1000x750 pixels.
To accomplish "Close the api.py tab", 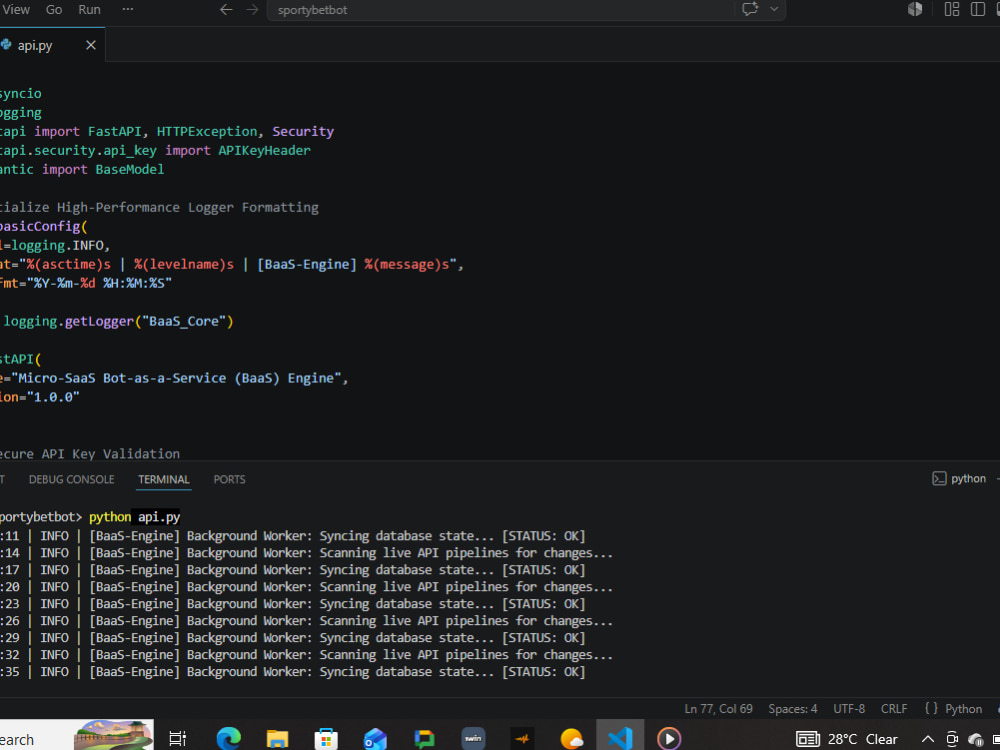I will click(x=91, y=45).
